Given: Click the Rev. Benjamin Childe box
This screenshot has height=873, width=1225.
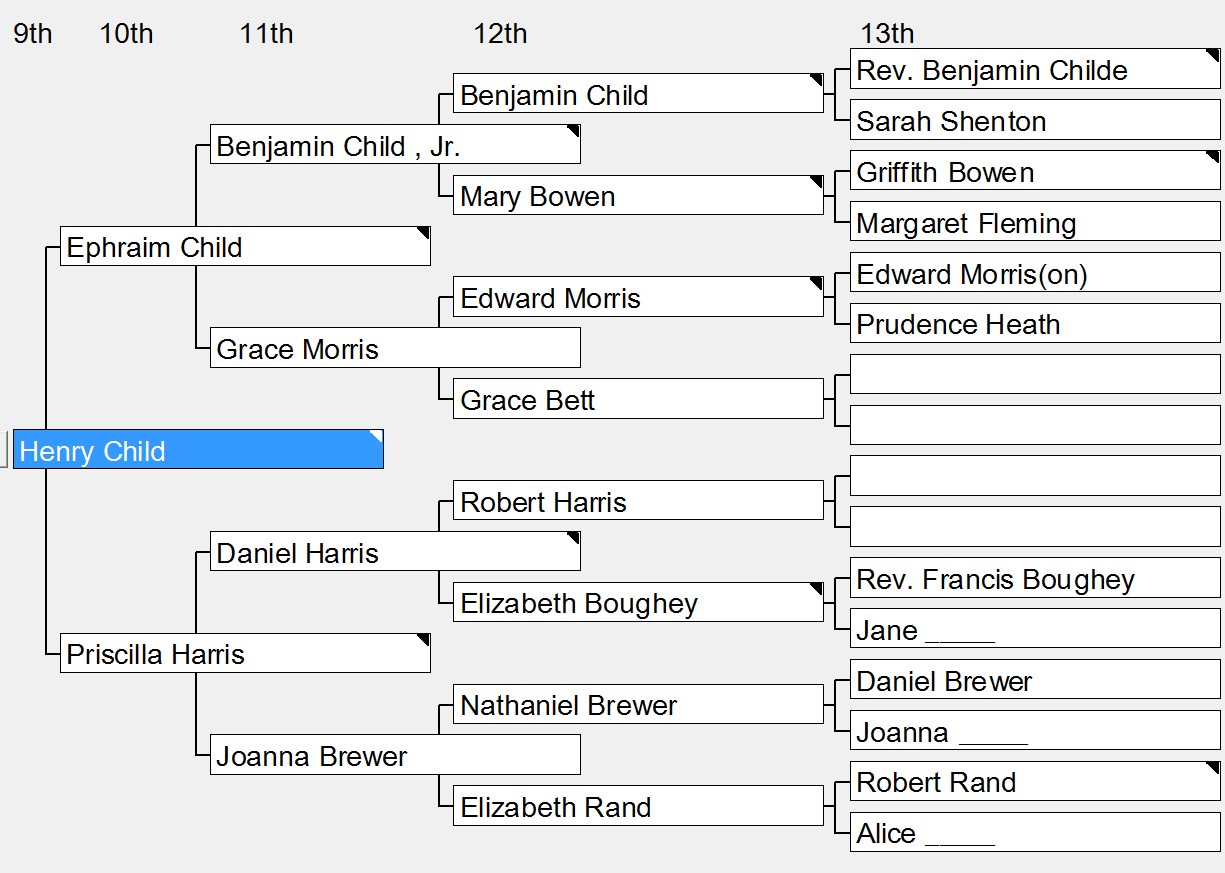Looking at the screenshot, I should click(1035, 69).
